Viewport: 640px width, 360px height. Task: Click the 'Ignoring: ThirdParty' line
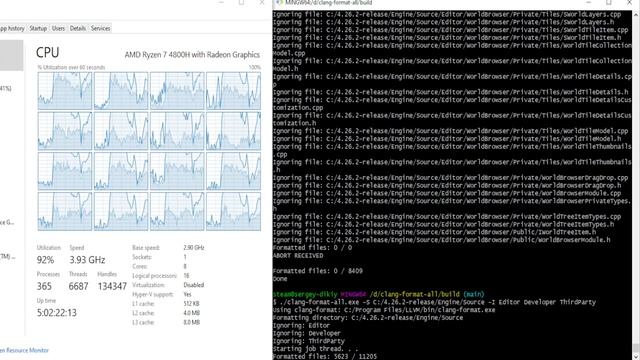point(309,341)
